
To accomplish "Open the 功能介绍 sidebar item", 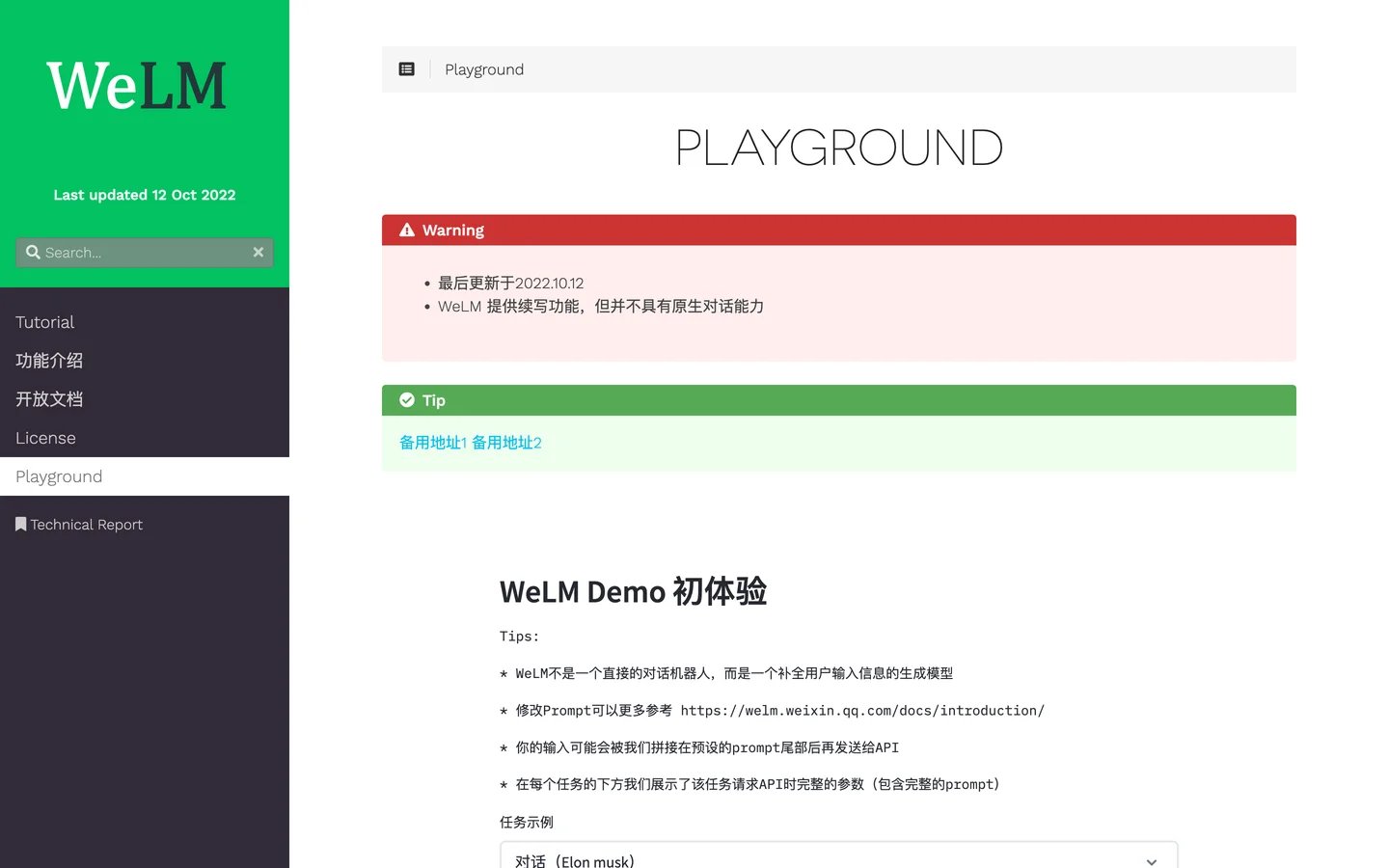I will click(145, 361).
